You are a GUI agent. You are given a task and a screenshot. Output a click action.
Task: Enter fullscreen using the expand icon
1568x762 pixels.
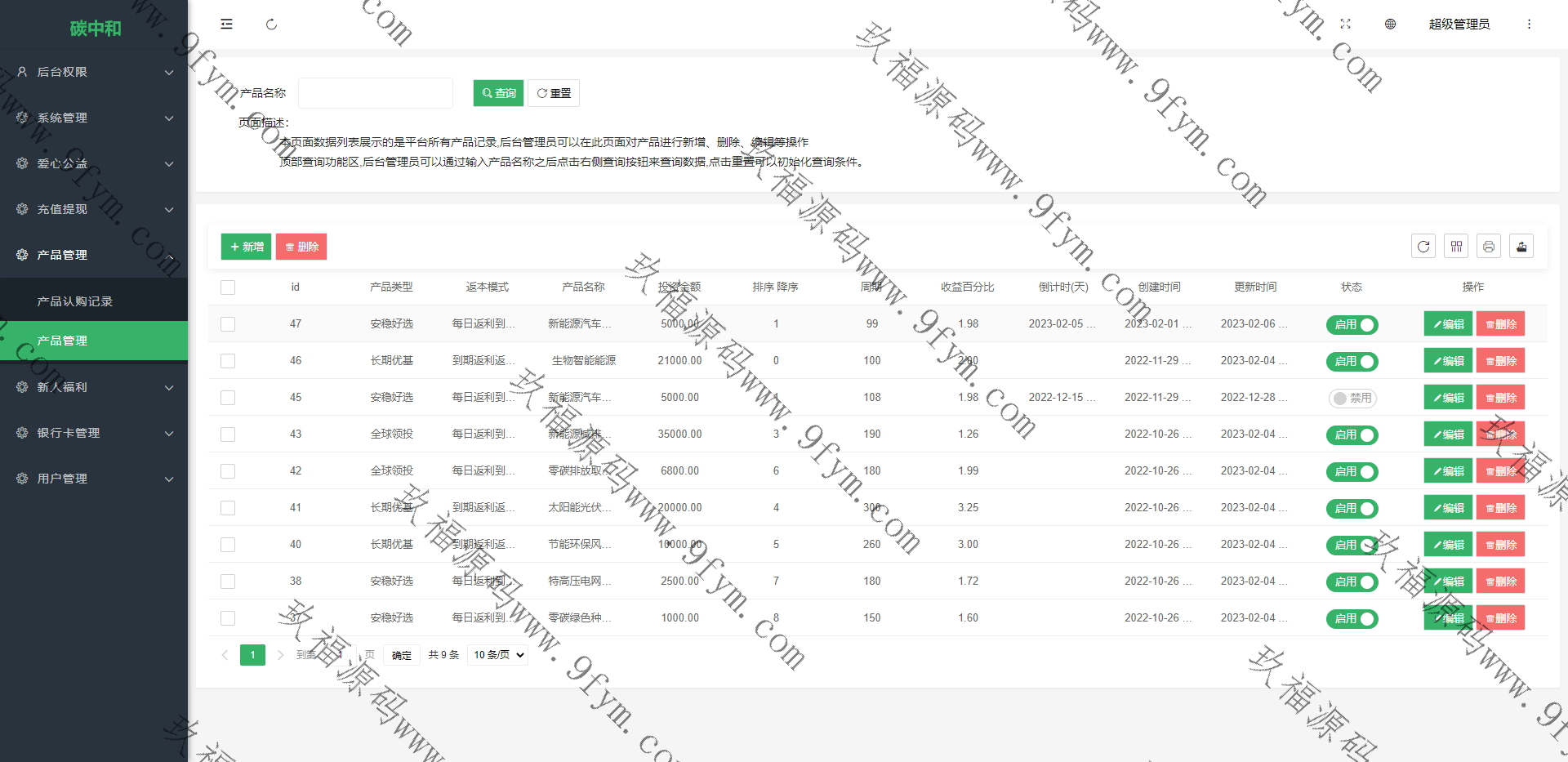(x=1345, y=25)
